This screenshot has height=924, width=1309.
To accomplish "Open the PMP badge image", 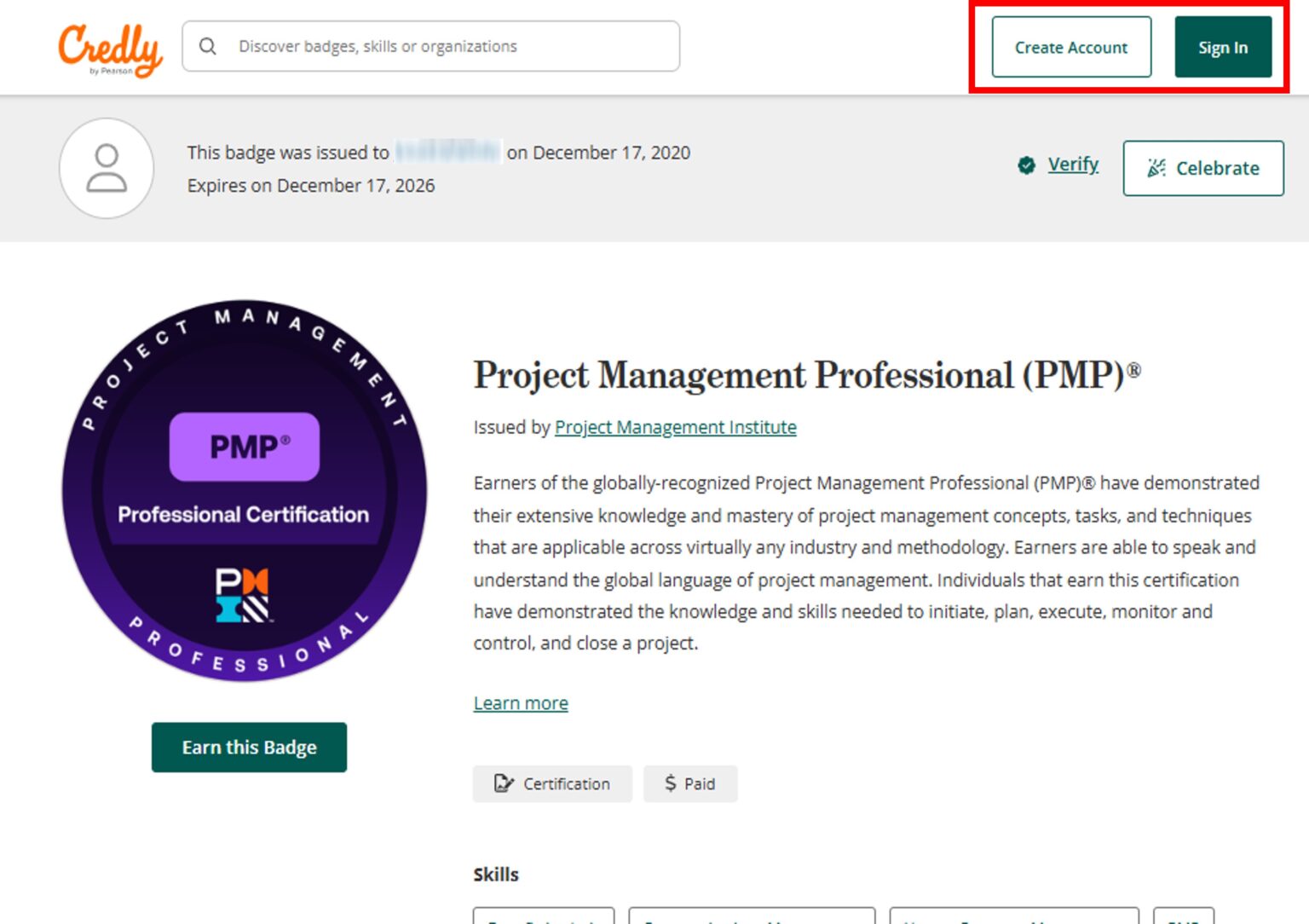I will [x=245, y=490].
